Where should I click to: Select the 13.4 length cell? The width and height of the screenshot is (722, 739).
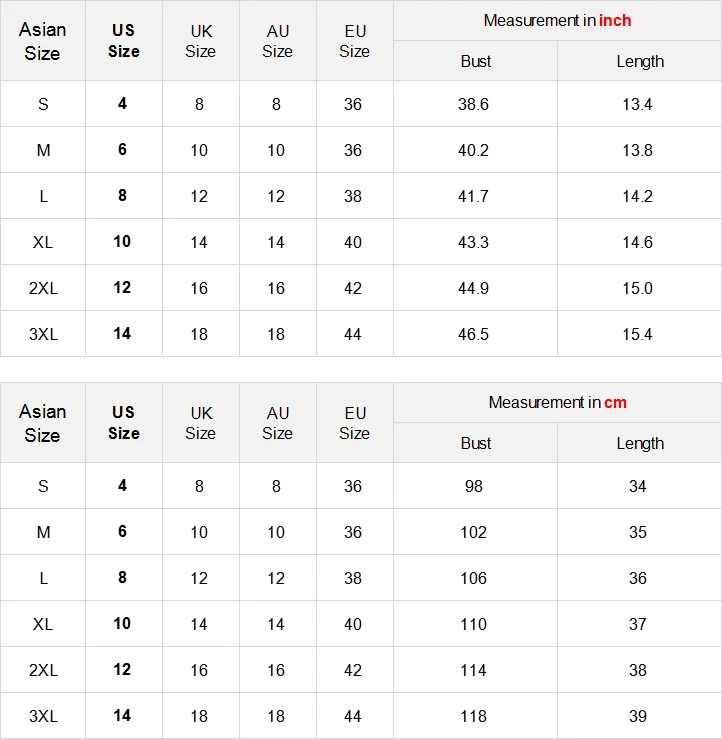pos(638,104)
